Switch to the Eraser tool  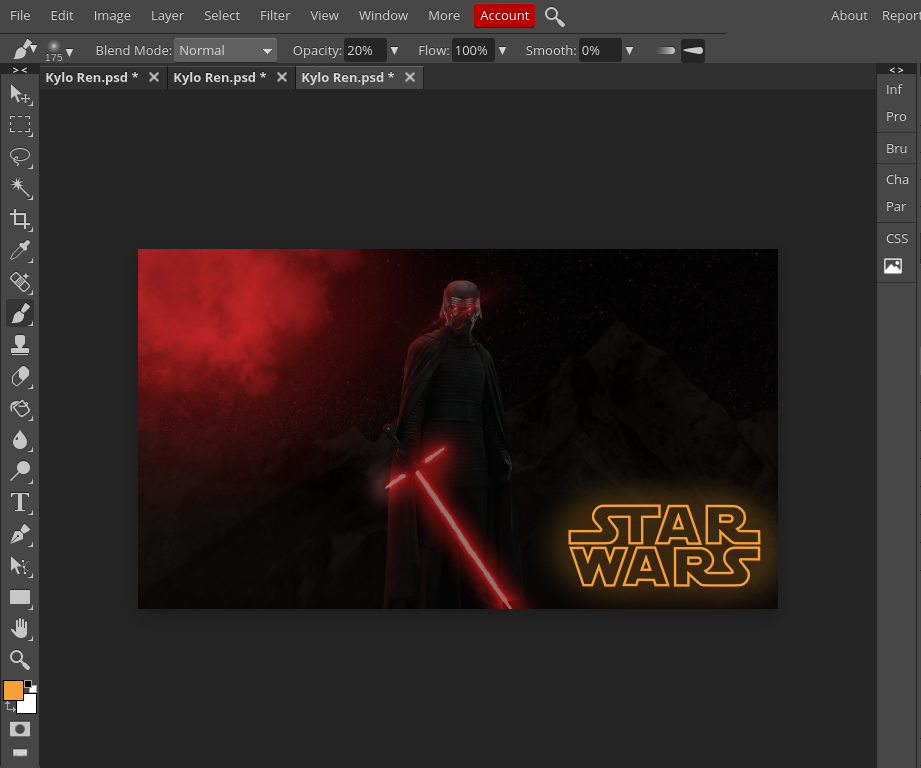click(20, 377)
